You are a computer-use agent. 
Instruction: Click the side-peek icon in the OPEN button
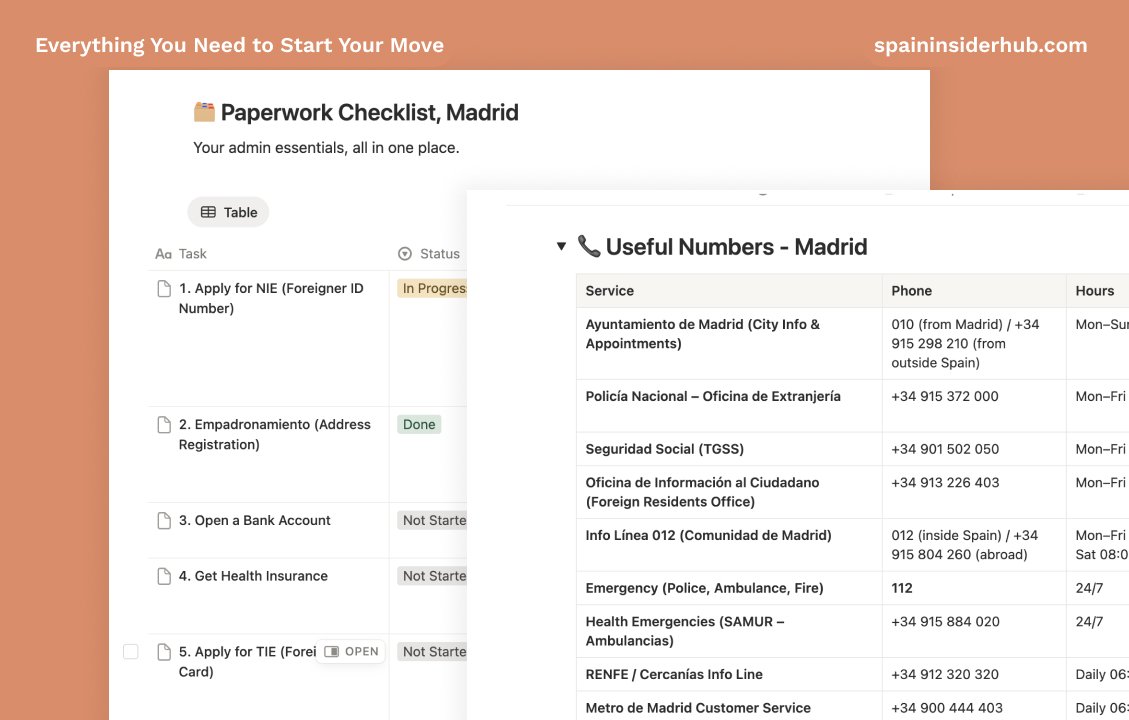click(331, 652)
